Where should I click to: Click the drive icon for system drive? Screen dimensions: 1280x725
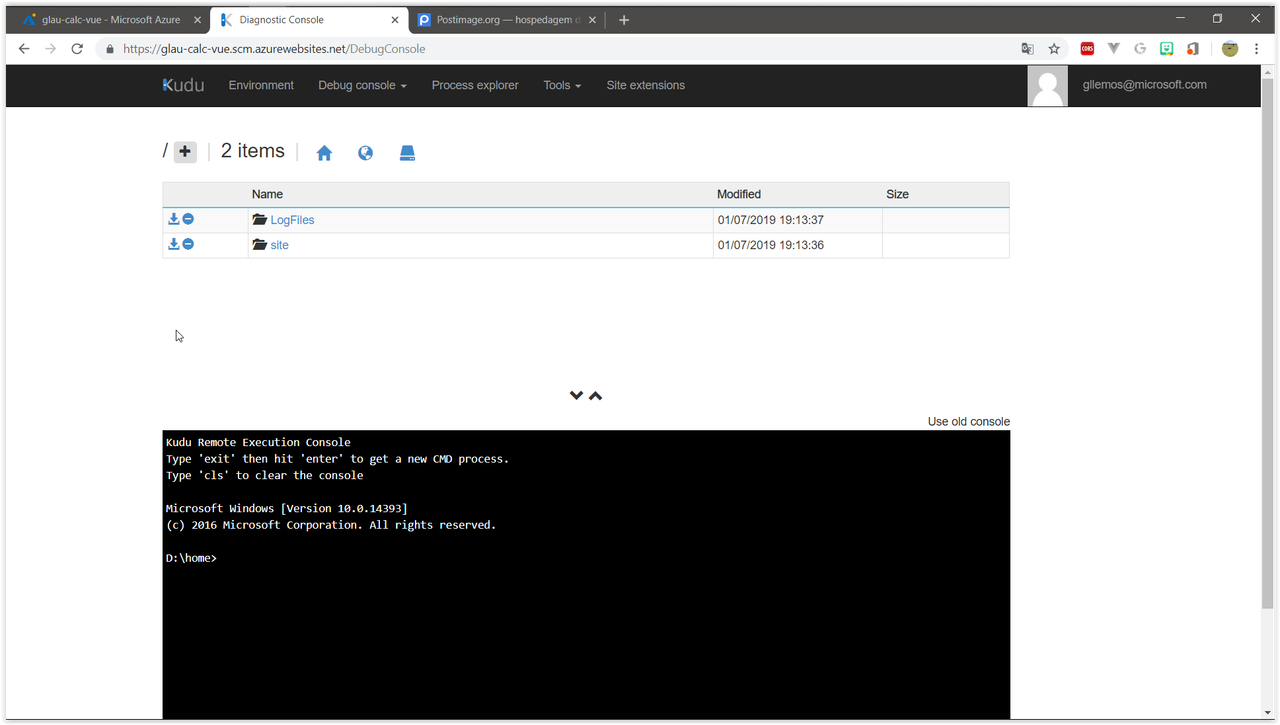coord(407,153)
